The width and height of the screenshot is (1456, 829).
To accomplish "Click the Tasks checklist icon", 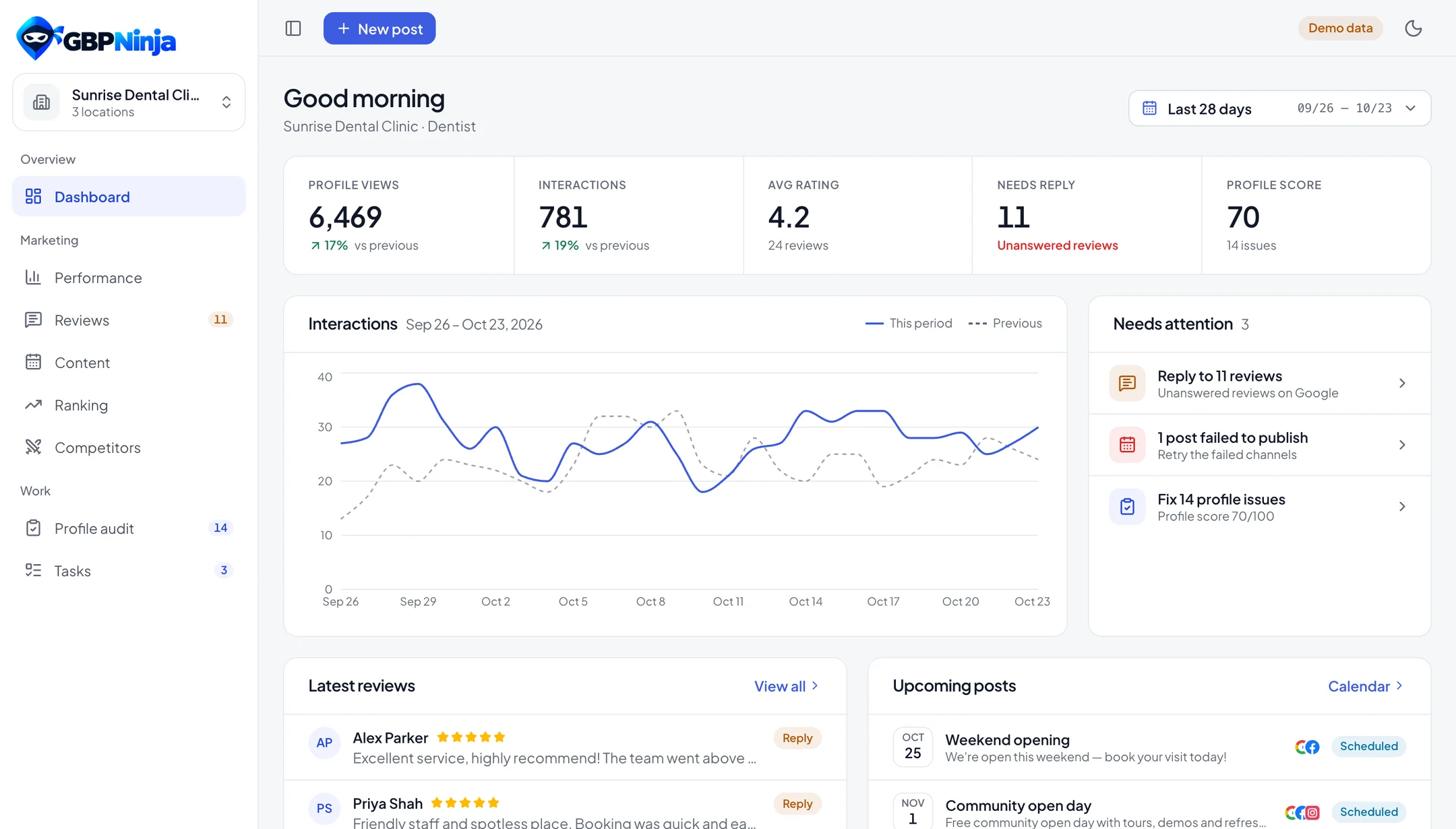I will coord(33,571).
